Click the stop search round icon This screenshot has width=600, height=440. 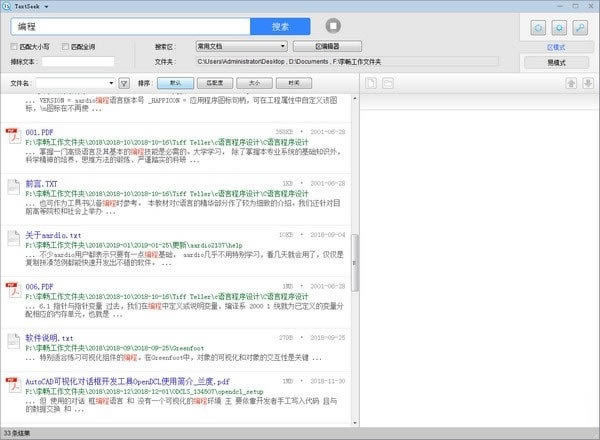point(333,26)
